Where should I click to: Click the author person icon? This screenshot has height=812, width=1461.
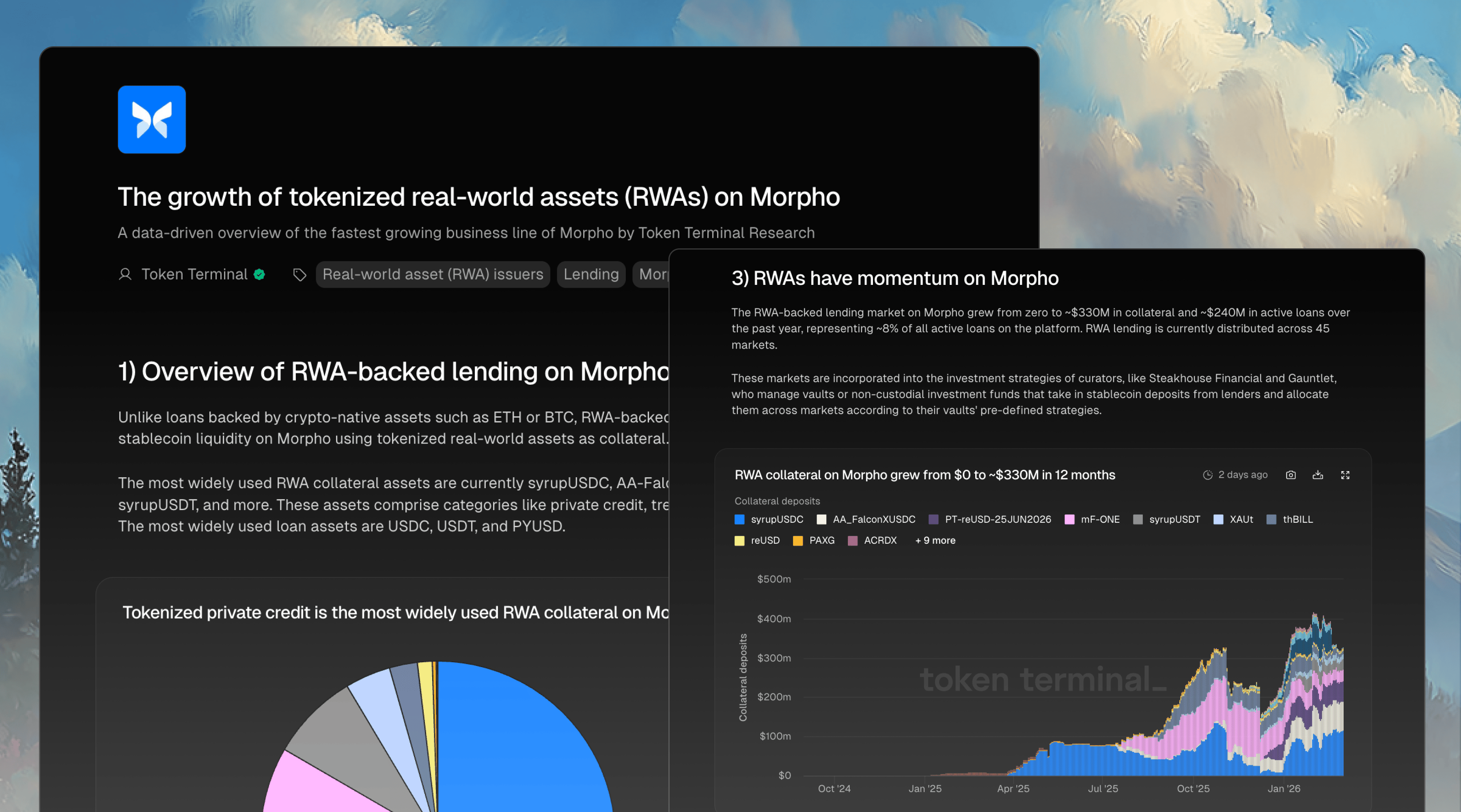pyautogui.click(x=125, y=274)
